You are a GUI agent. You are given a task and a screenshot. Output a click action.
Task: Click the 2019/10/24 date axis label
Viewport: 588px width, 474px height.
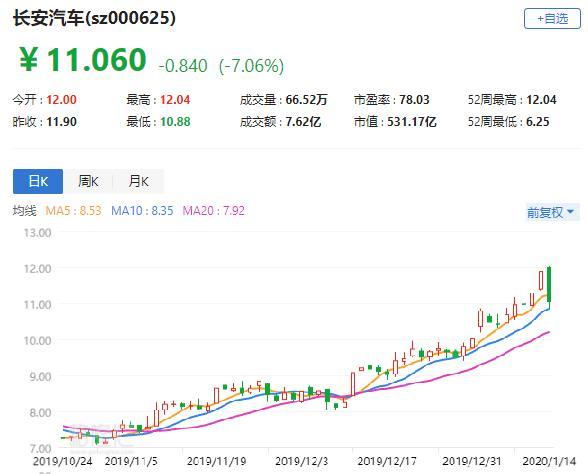pos(62,461)
